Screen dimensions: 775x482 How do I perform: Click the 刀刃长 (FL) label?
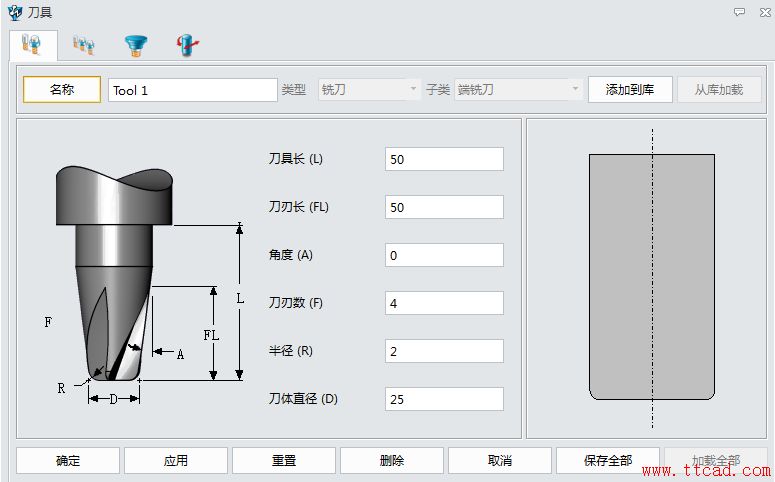(299, 207)
